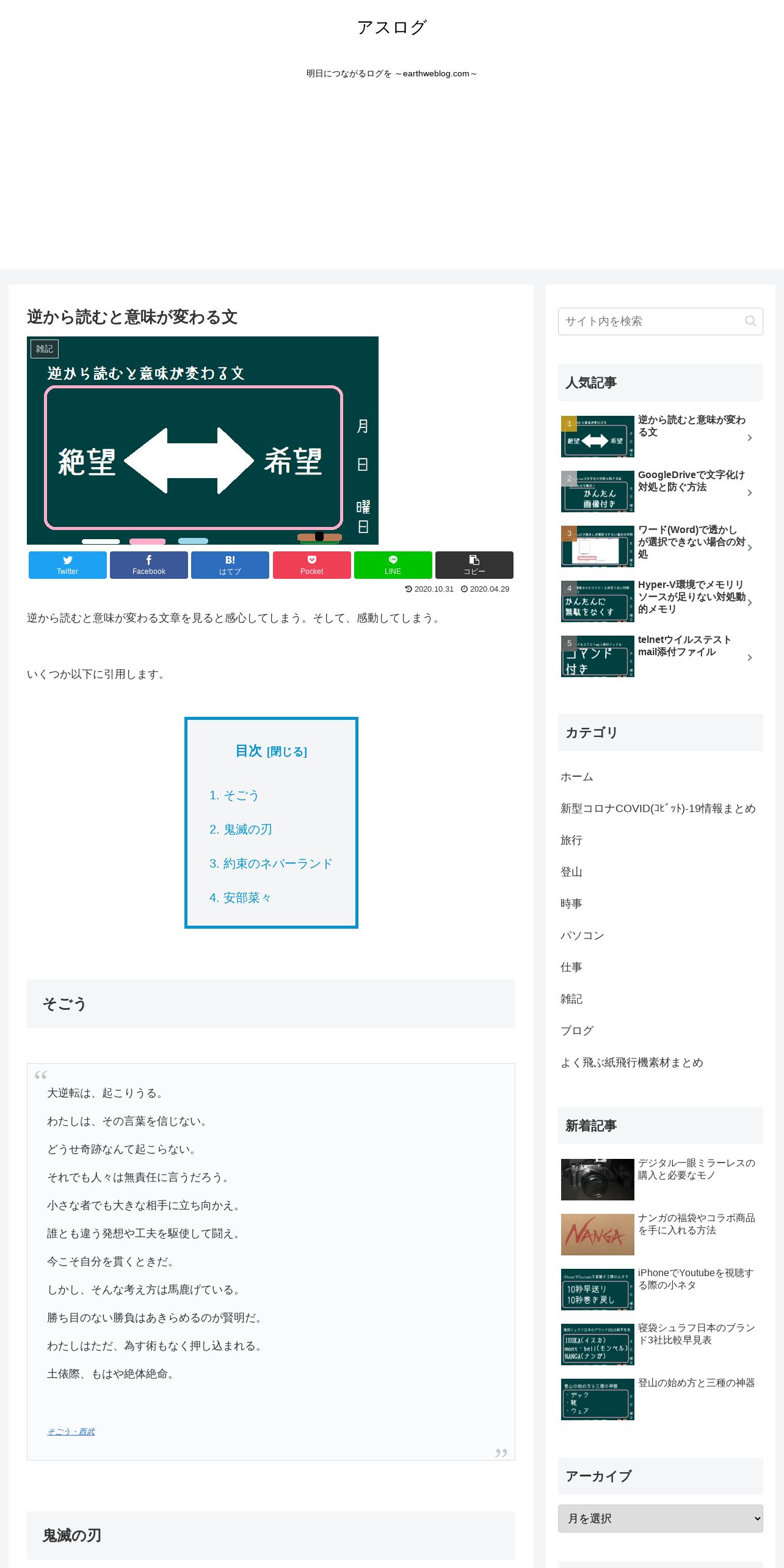Share the article via LINE

pos(393,565)
